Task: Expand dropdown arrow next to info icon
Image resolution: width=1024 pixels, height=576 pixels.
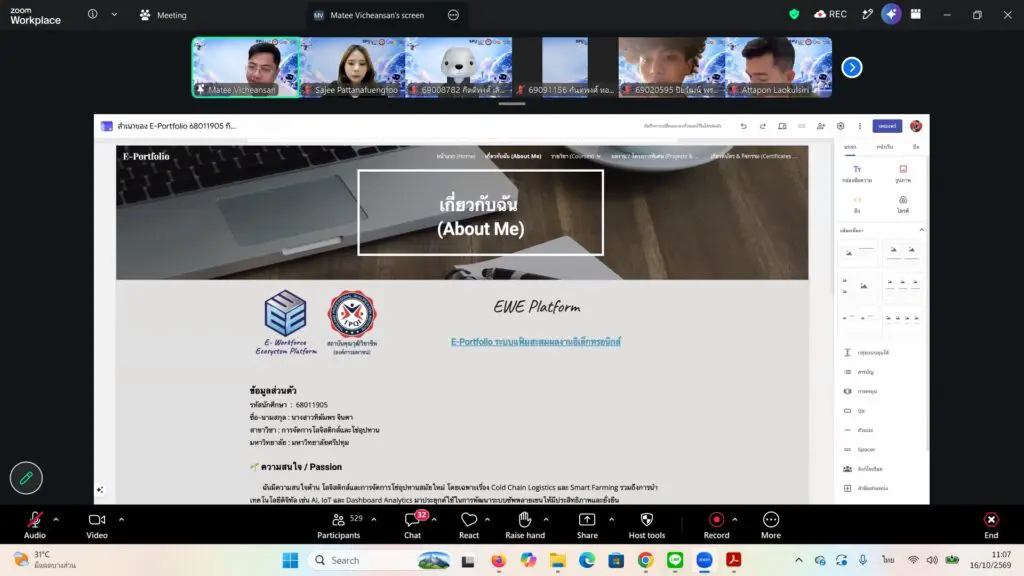Action: click(x=114, y=14)
